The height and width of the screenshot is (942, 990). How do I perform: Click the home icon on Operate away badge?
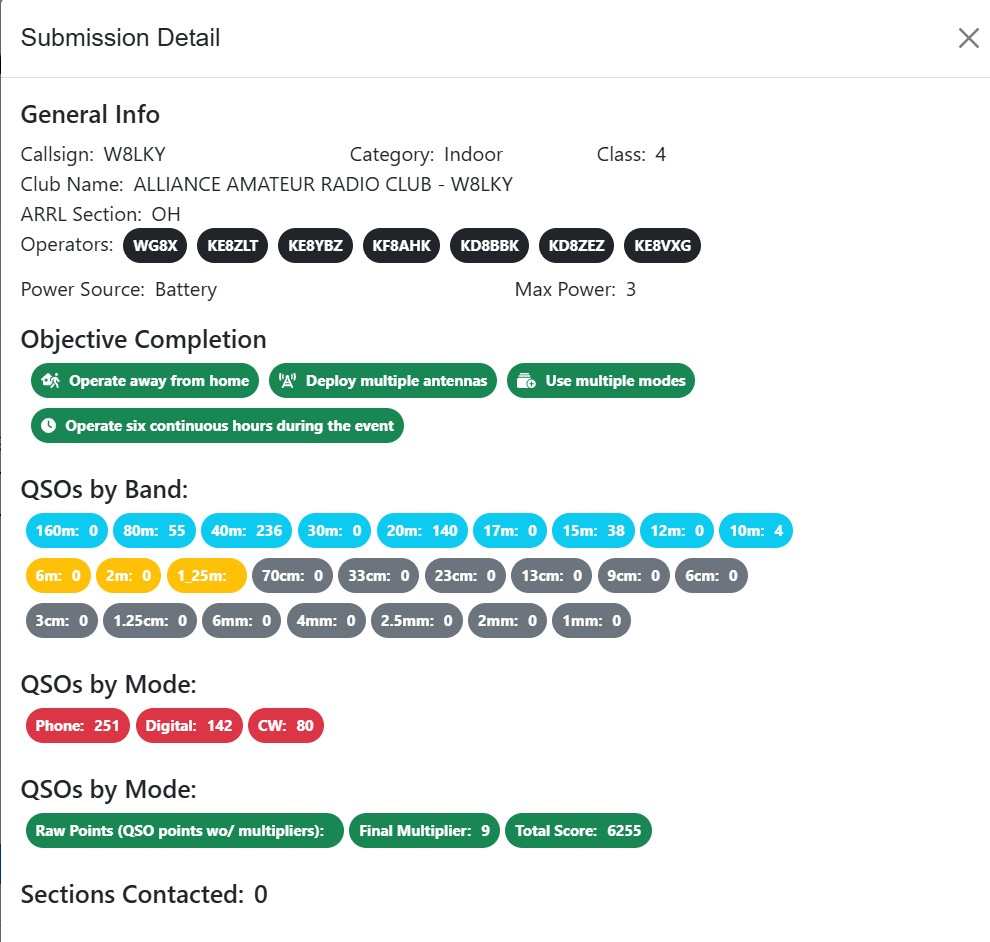coord(50,381)
